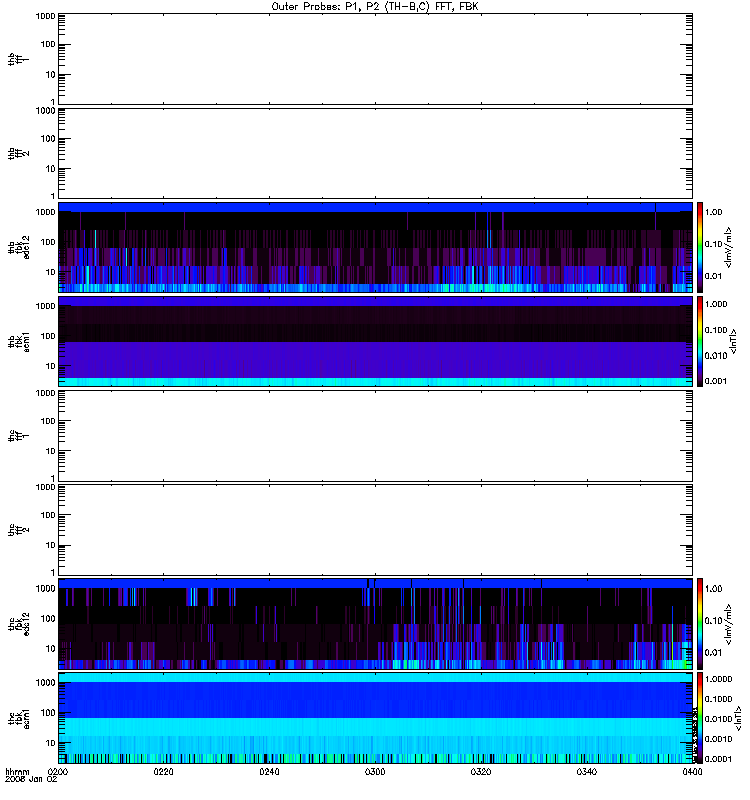Image resolution: width=750 pixels, height=800 pixels.
Task: Click the 10 y-axis label of thc fbk scm1 panel
Action: pos(51,743)
